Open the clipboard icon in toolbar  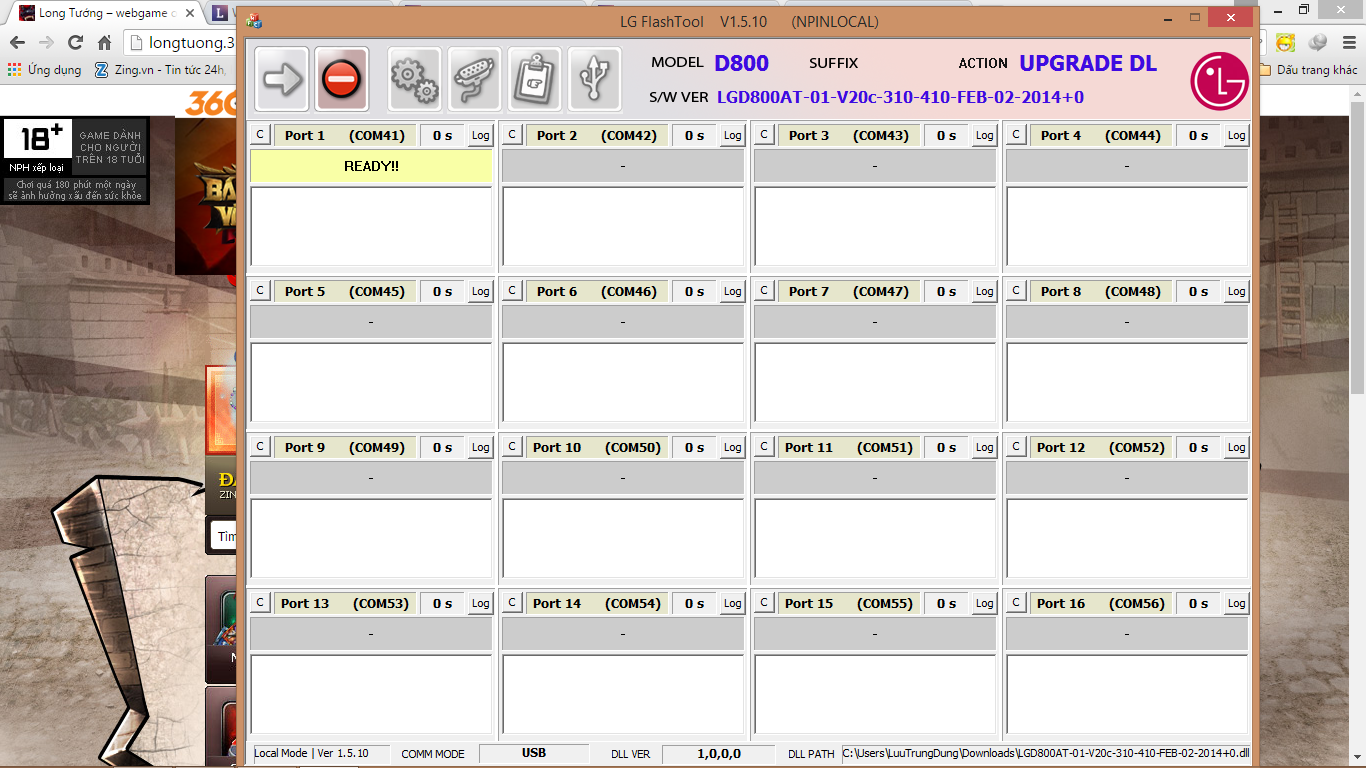pos(534,79)
